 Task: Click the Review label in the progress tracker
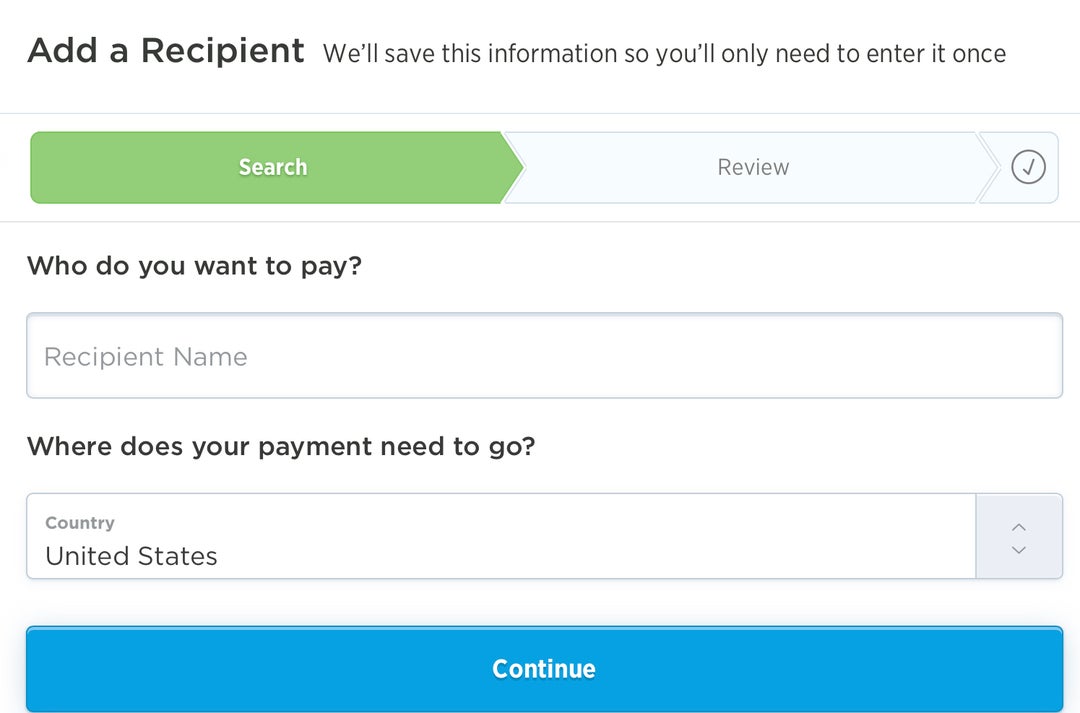(x=752, y=167)
